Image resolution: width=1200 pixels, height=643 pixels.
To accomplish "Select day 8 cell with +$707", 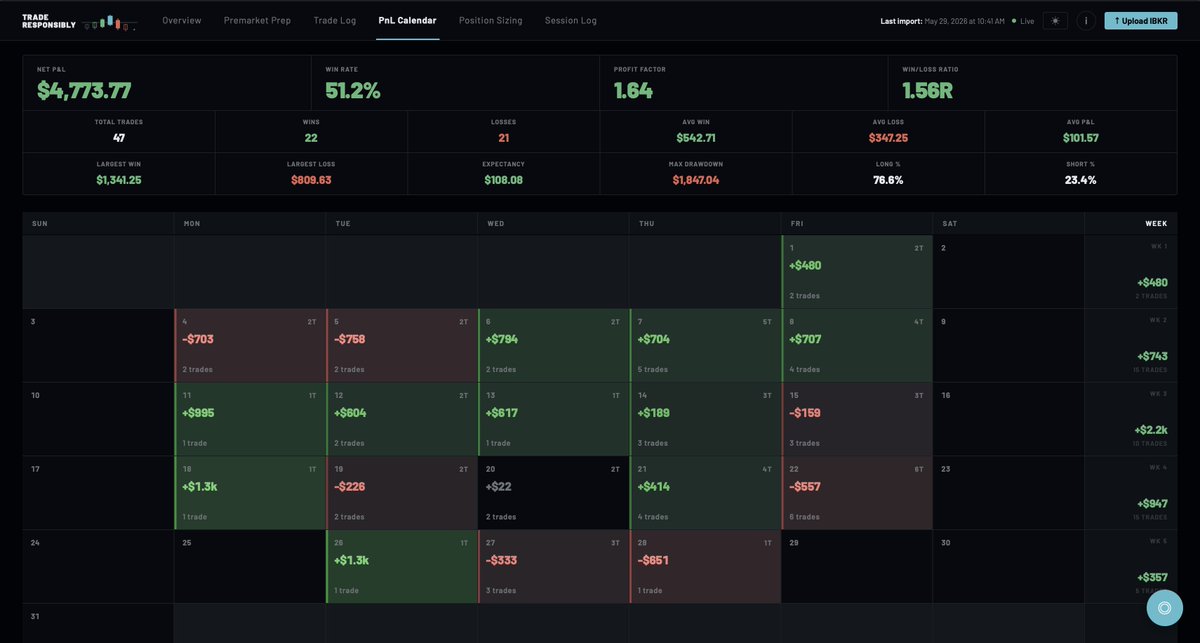I will click(x=857, y=345).
